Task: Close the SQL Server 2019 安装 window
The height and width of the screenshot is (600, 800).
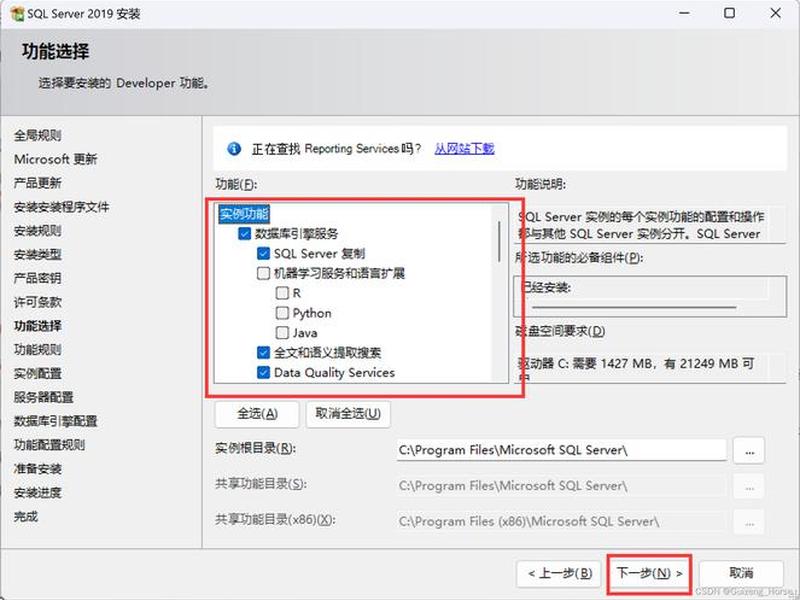Action: coord(775,13)
